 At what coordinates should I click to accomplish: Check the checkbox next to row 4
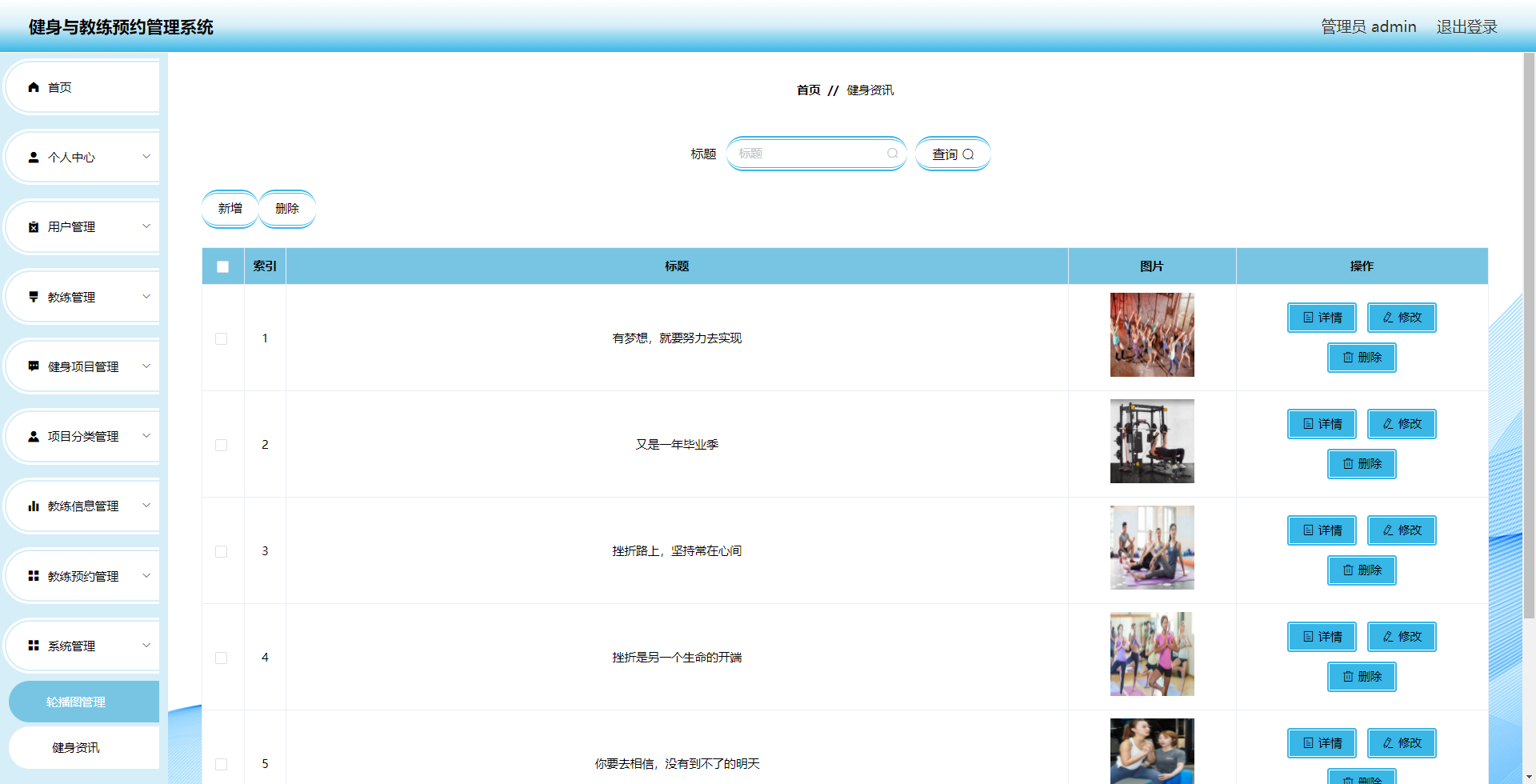pos(222,658)
